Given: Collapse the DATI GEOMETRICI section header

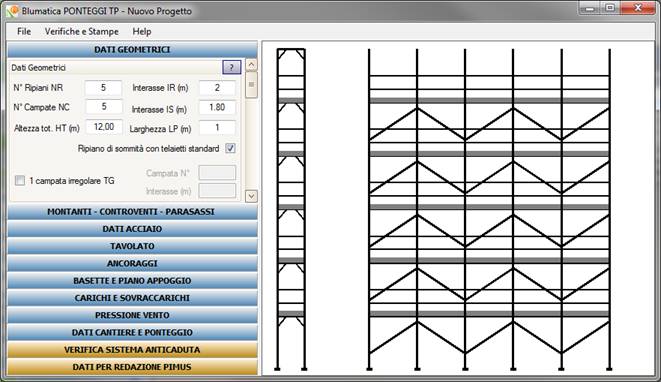Looking at the screenshot, I should (x=132, y=50).
